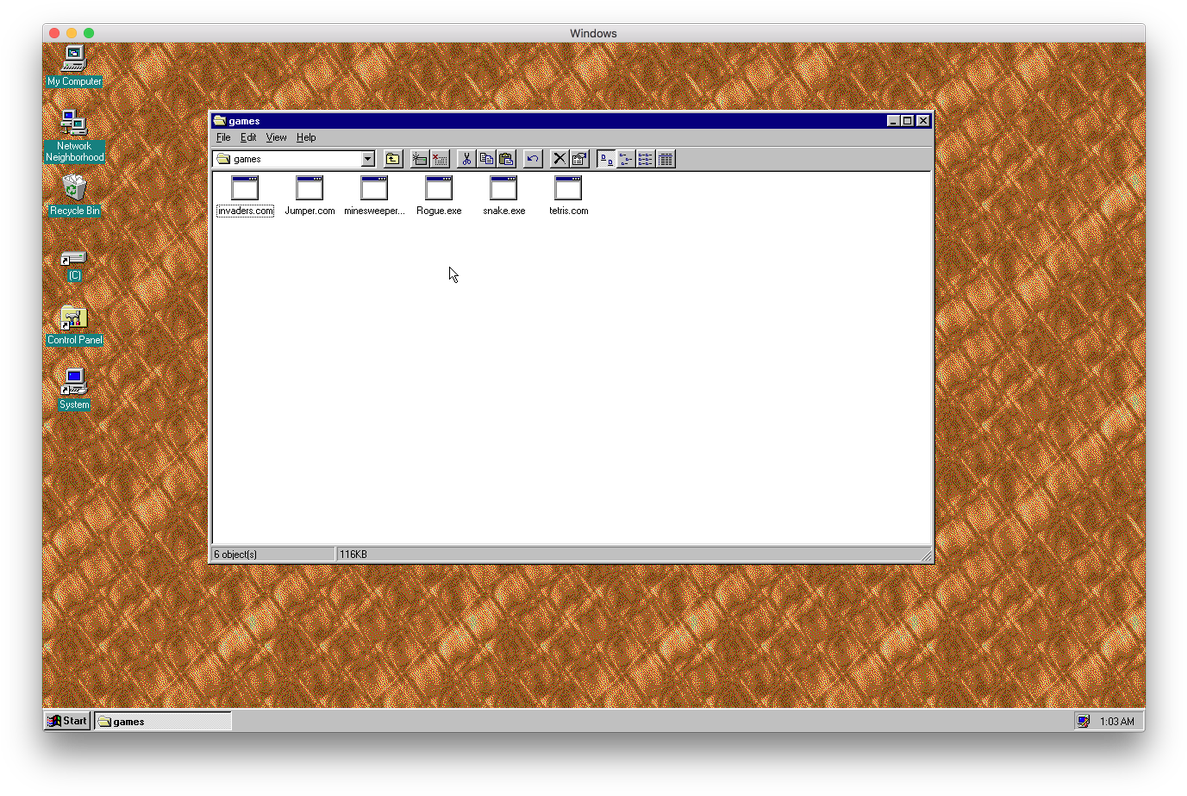Open the View menu

coord(276,138)
